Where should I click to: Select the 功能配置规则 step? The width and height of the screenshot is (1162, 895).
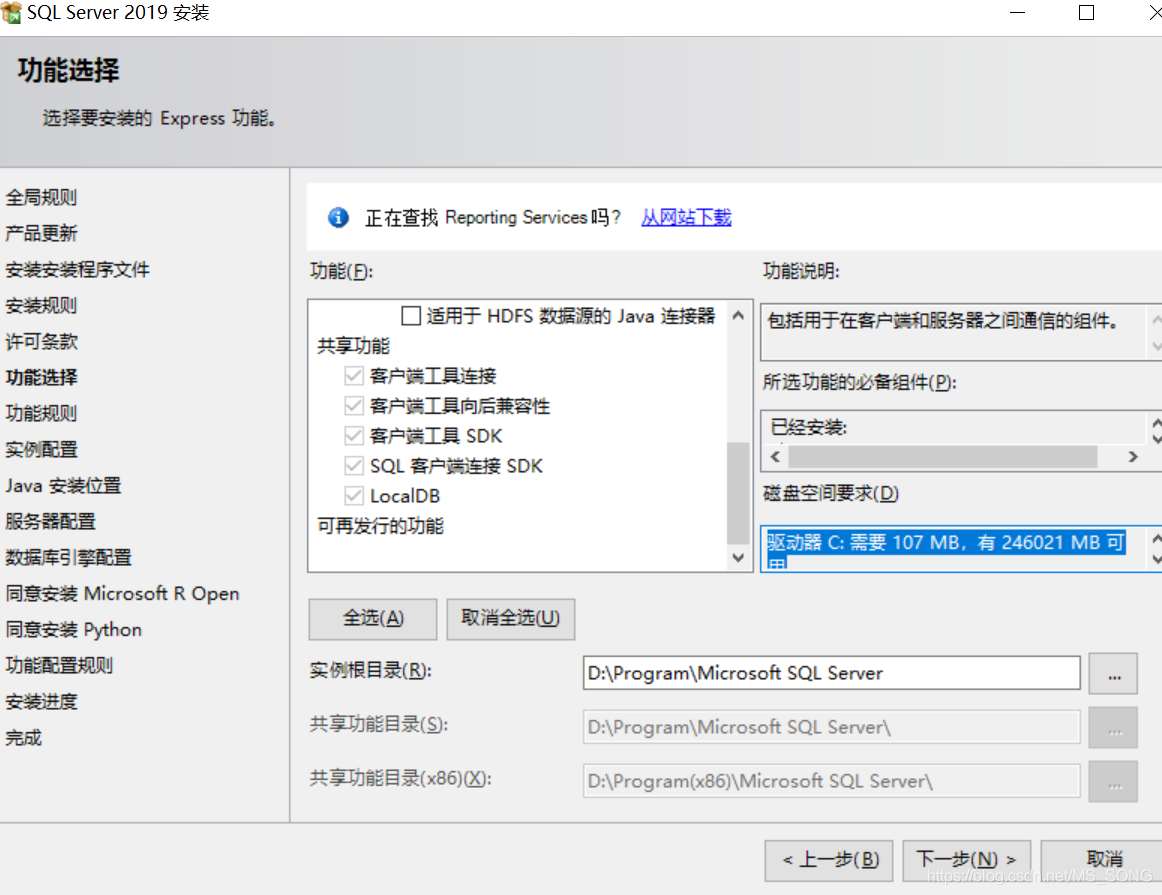pyautogui.click(x=59, y=665)
